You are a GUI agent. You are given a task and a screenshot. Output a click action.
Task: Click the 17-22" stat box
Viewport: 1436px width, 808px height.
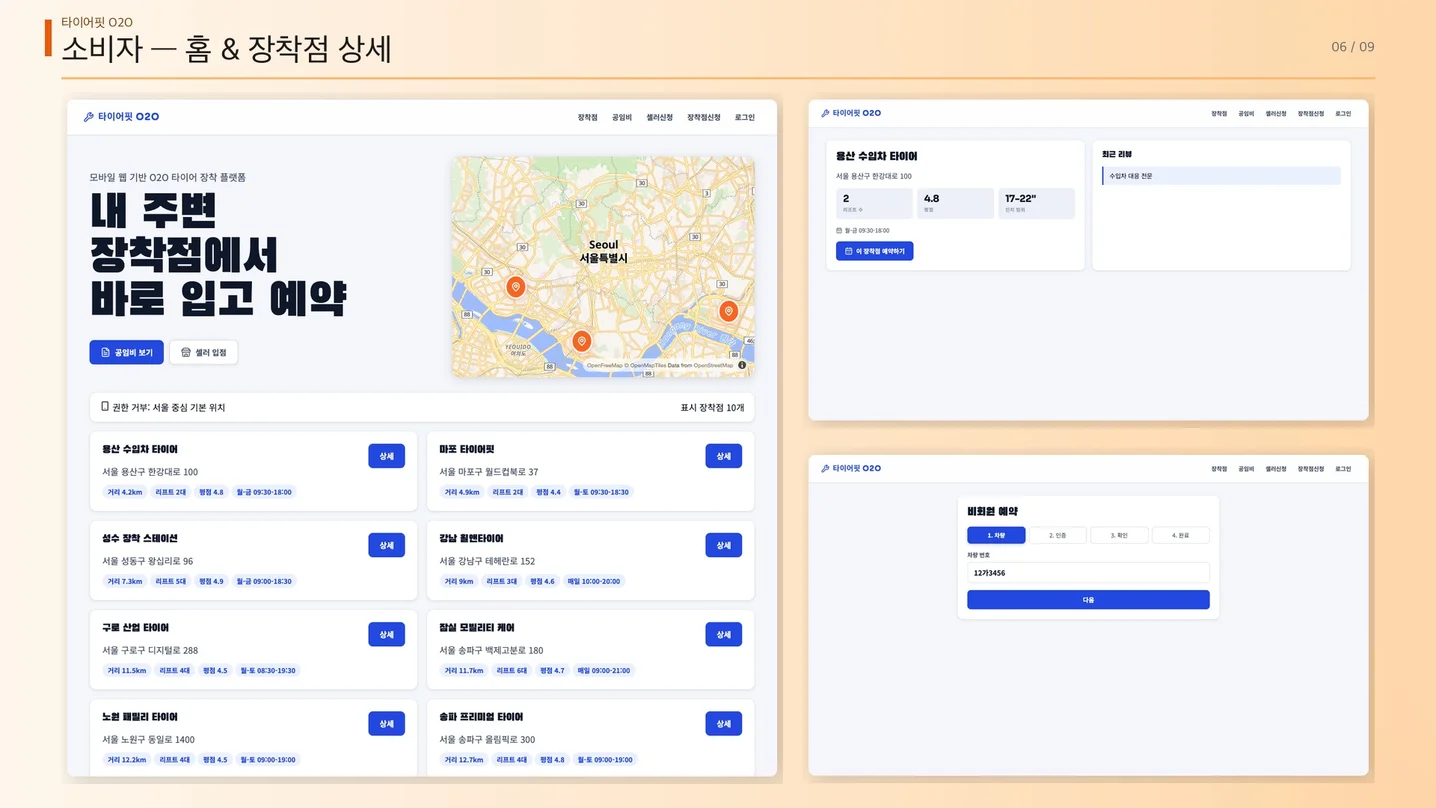tap(1036, 203)
